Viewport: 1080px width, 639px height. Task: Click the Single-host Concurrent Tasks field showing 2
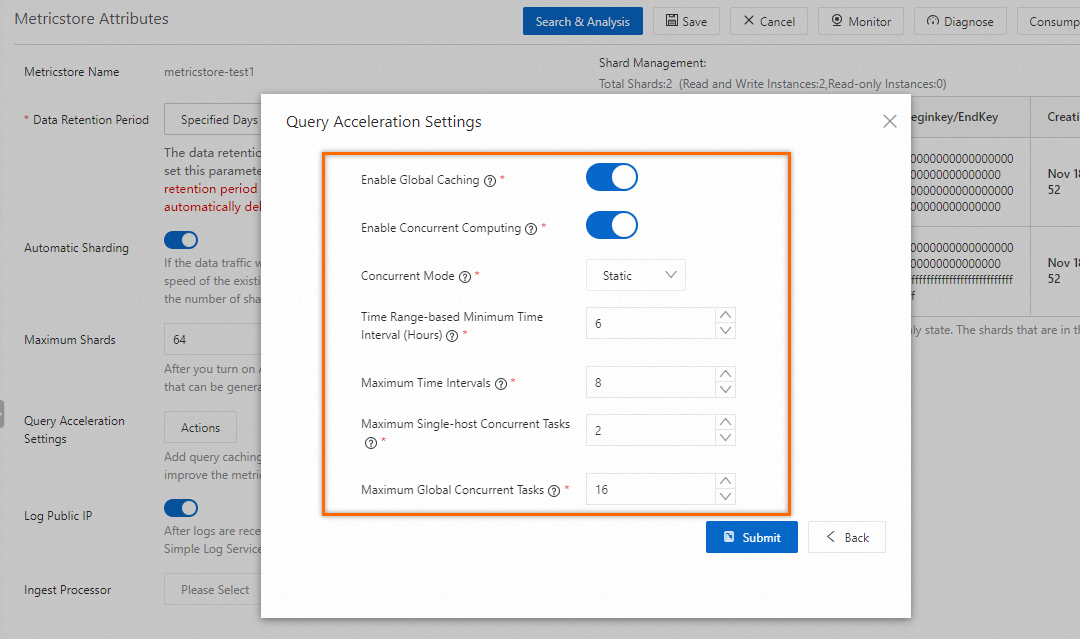coord(651,430)
